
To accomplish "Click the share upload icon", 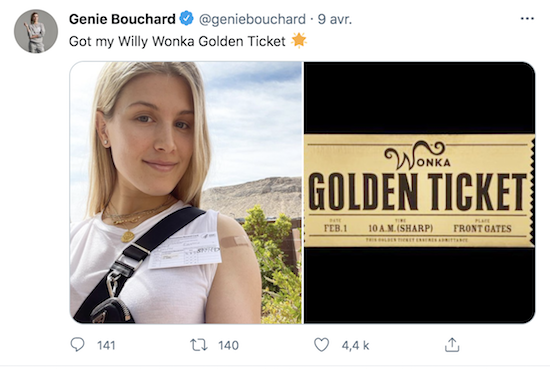I will coord(452,344).
